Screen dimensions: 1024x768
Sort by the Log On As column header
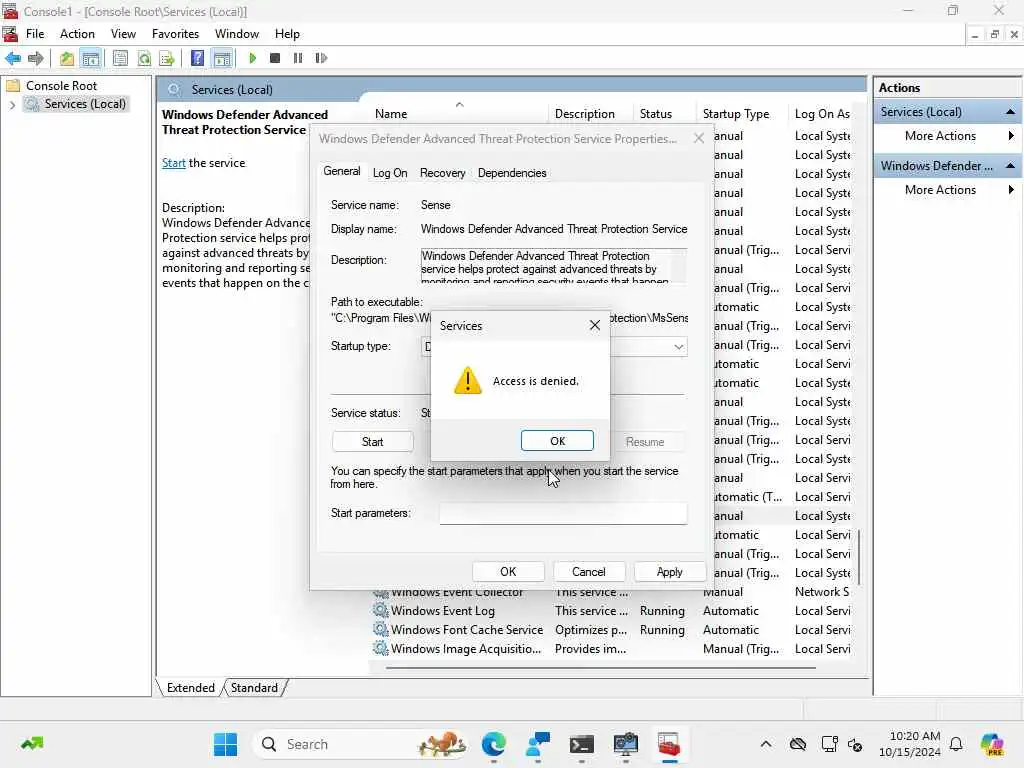821,114
